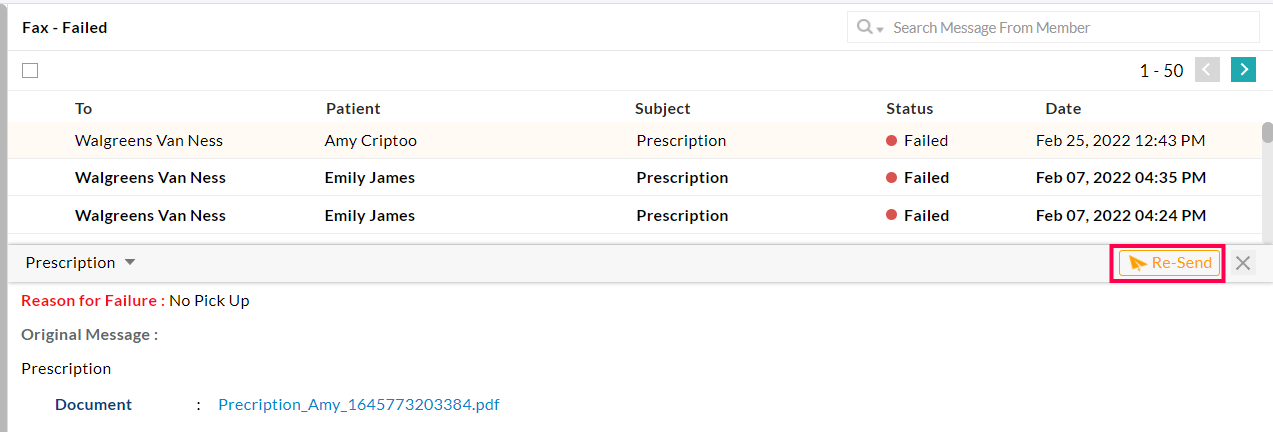Sort by the Status column header
The width and height of the screenshot is (1273, 432).
tap(909, 108)
